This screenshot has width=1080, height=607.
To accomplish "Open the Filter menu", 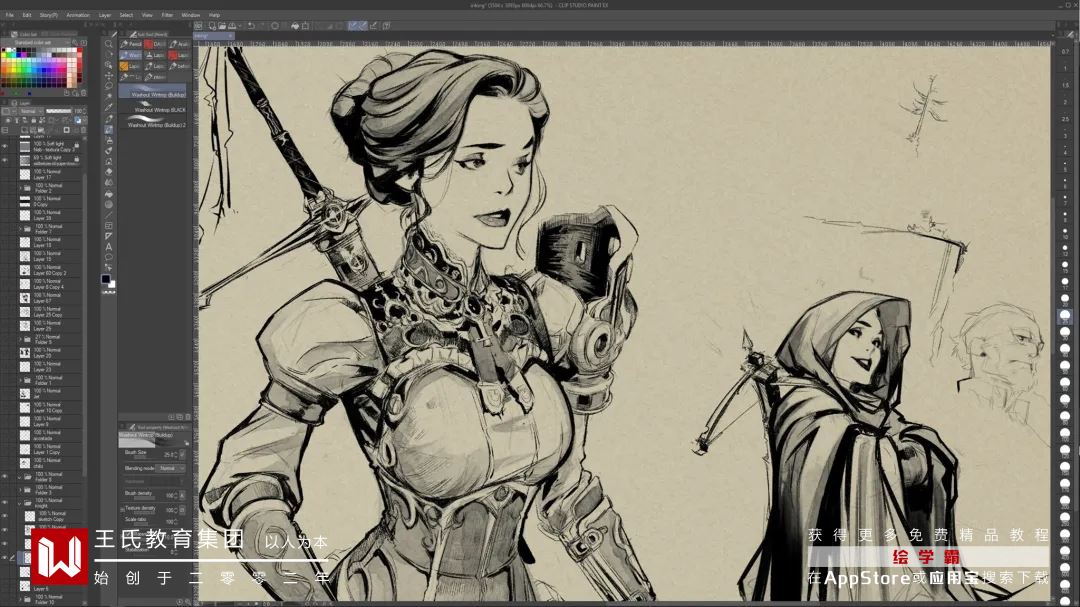I will (167, 14).
